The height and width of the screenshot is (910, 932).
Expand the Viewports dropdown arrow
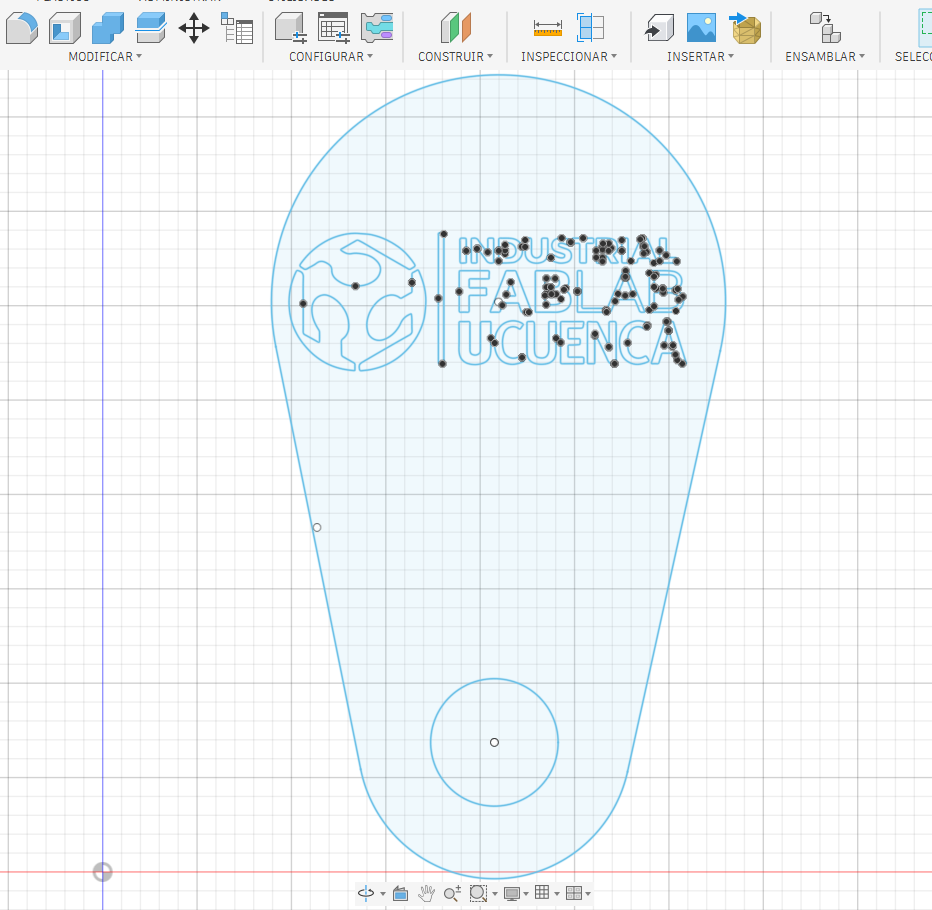(x=588, y=893)
